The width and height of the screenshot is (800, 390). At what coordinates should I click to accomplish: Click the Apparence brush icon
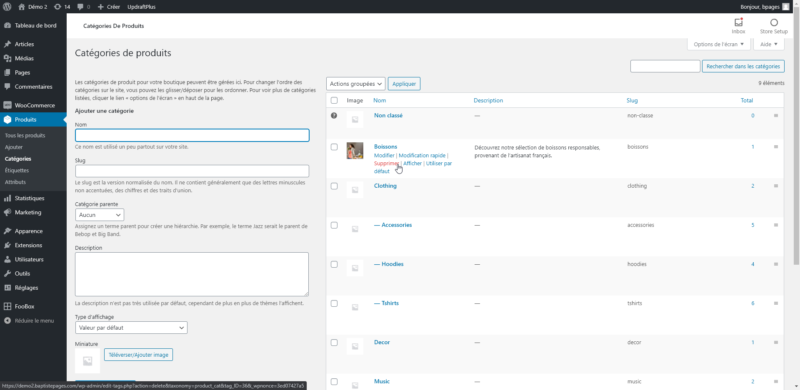pyautogui.click(x=7, y=231)
